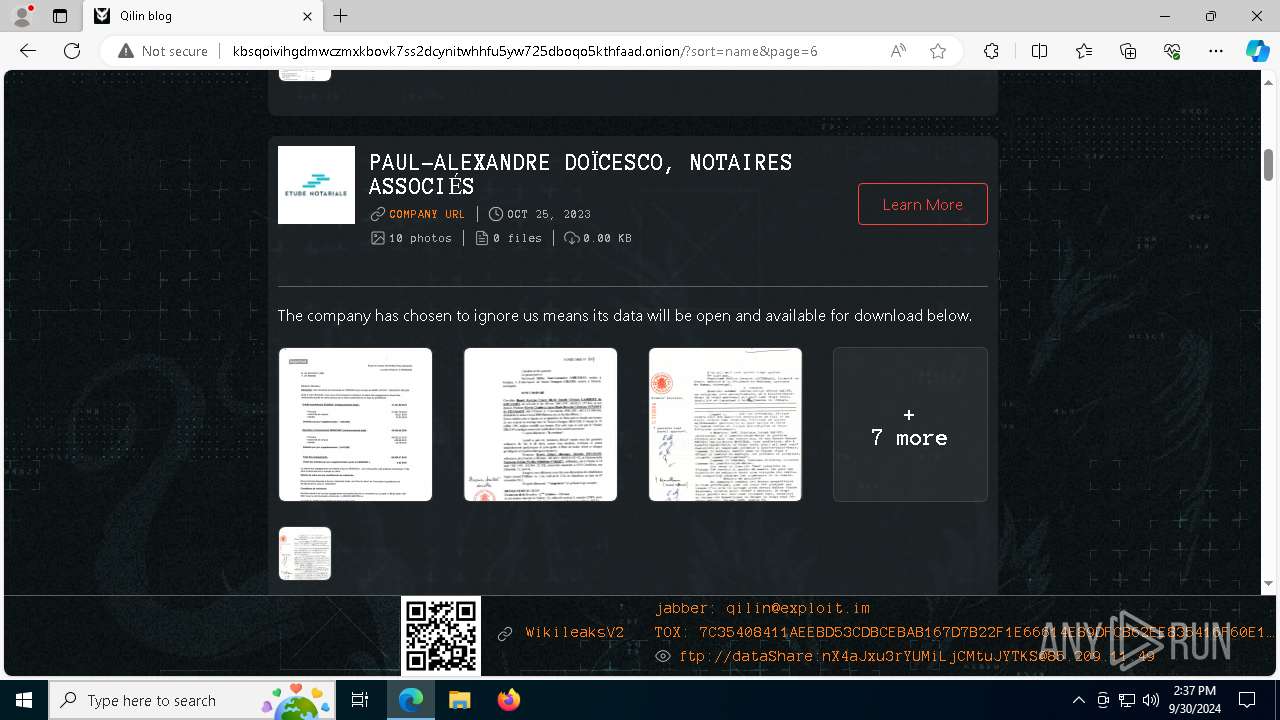Click the Etude Notariale company logo
Viewport: 1280px width, 720px height.
316,185
